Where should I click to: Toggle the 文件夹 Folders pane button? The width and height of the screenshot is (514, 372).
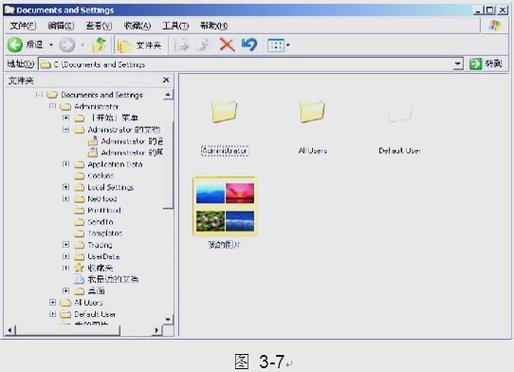pyautogui.click(x=140, y=45)
